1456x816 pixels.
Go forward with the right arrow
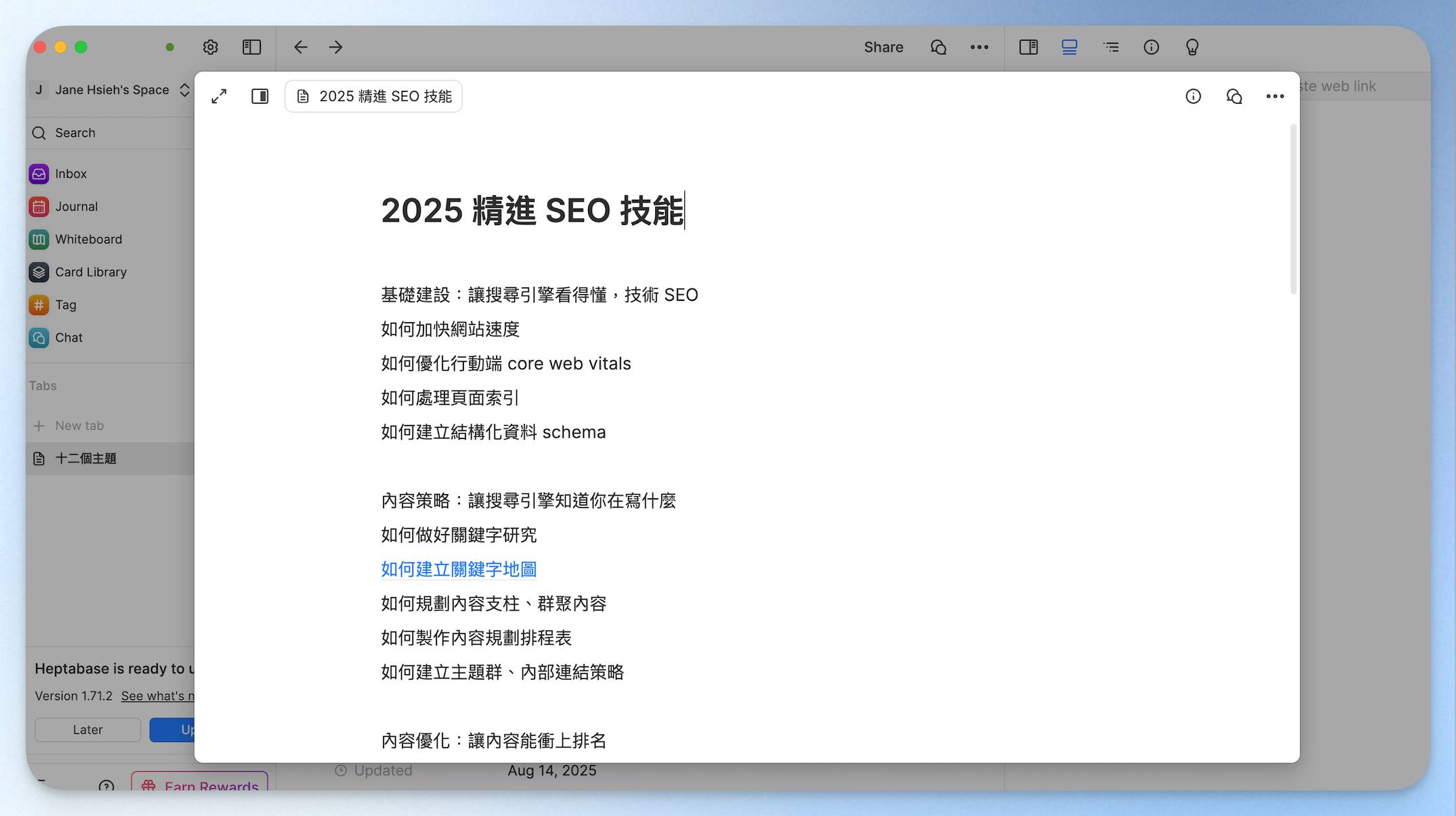tap(336, 47)
